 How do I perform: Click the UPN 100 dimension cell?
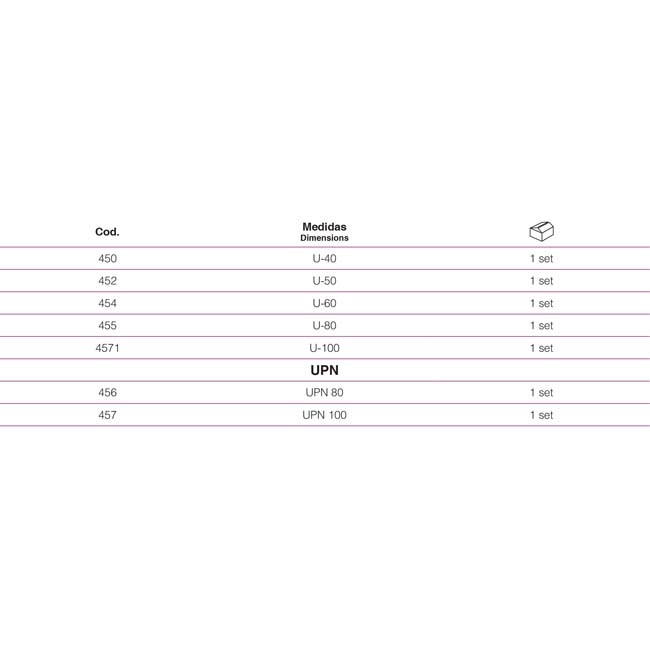coord(325,415)
